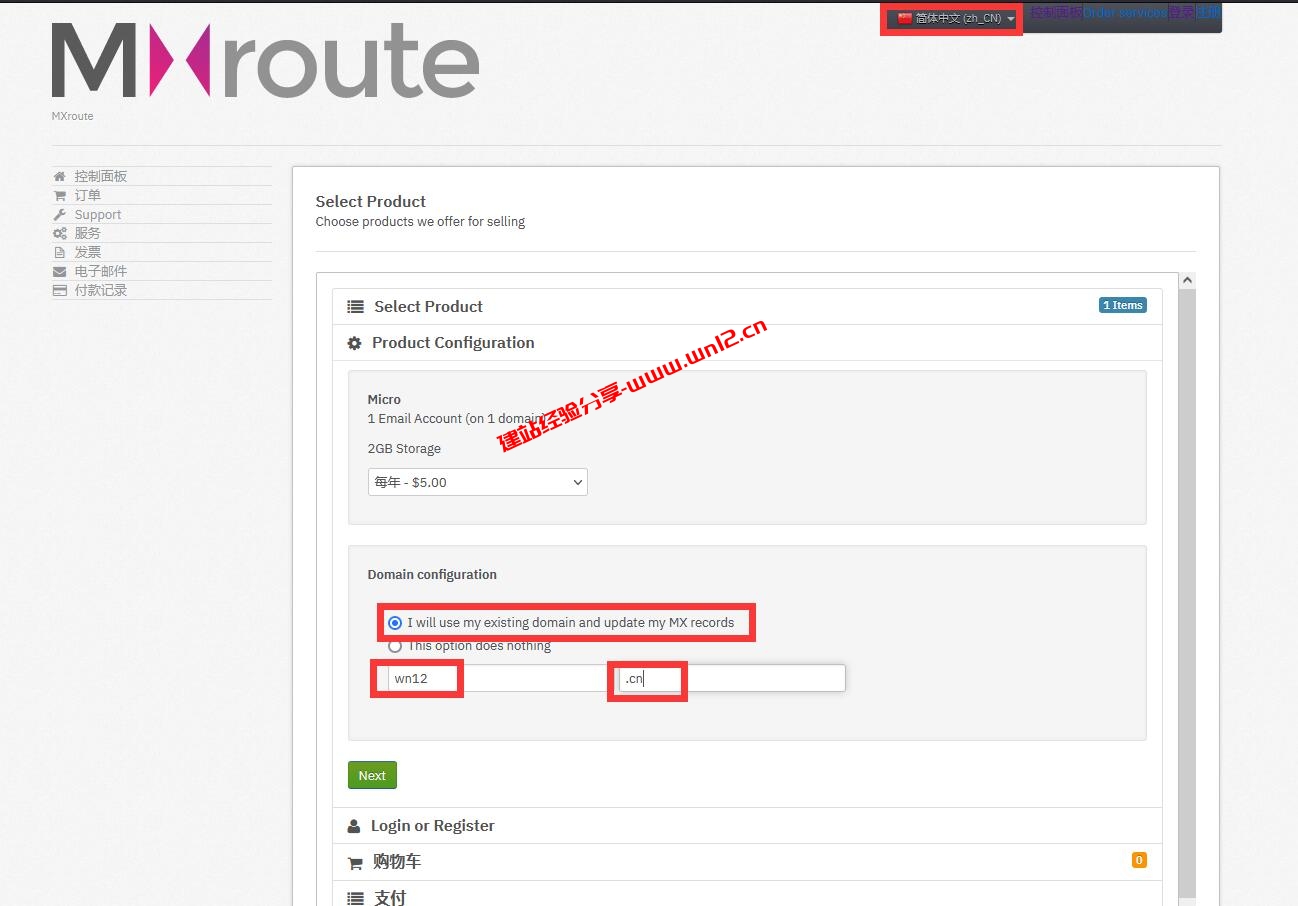1298x906 pixels.
Task: Open Order services in top navigation
Action: click(x=1125, y=13)
